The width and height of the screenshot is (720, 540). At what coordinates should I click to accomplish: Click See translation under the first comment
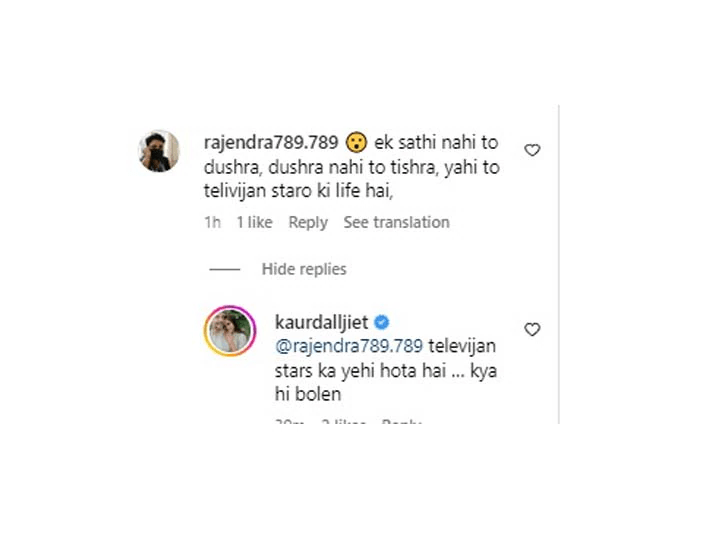(396, 222)
